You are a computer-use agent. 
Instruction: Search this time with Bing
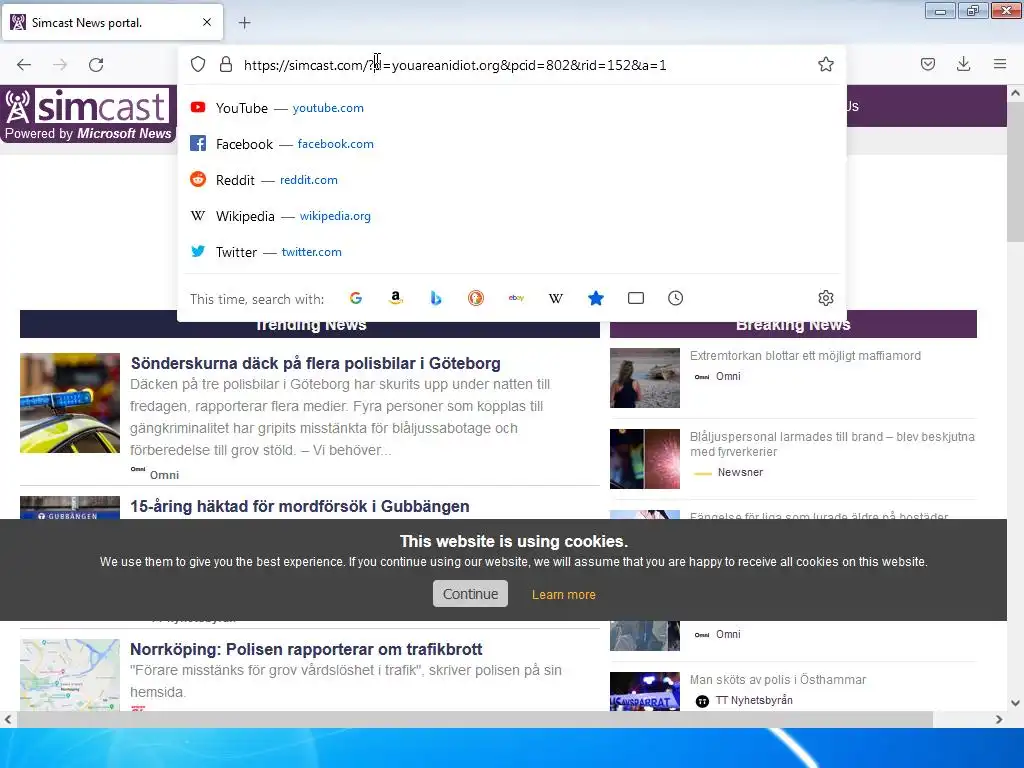[x=436, y=298]
